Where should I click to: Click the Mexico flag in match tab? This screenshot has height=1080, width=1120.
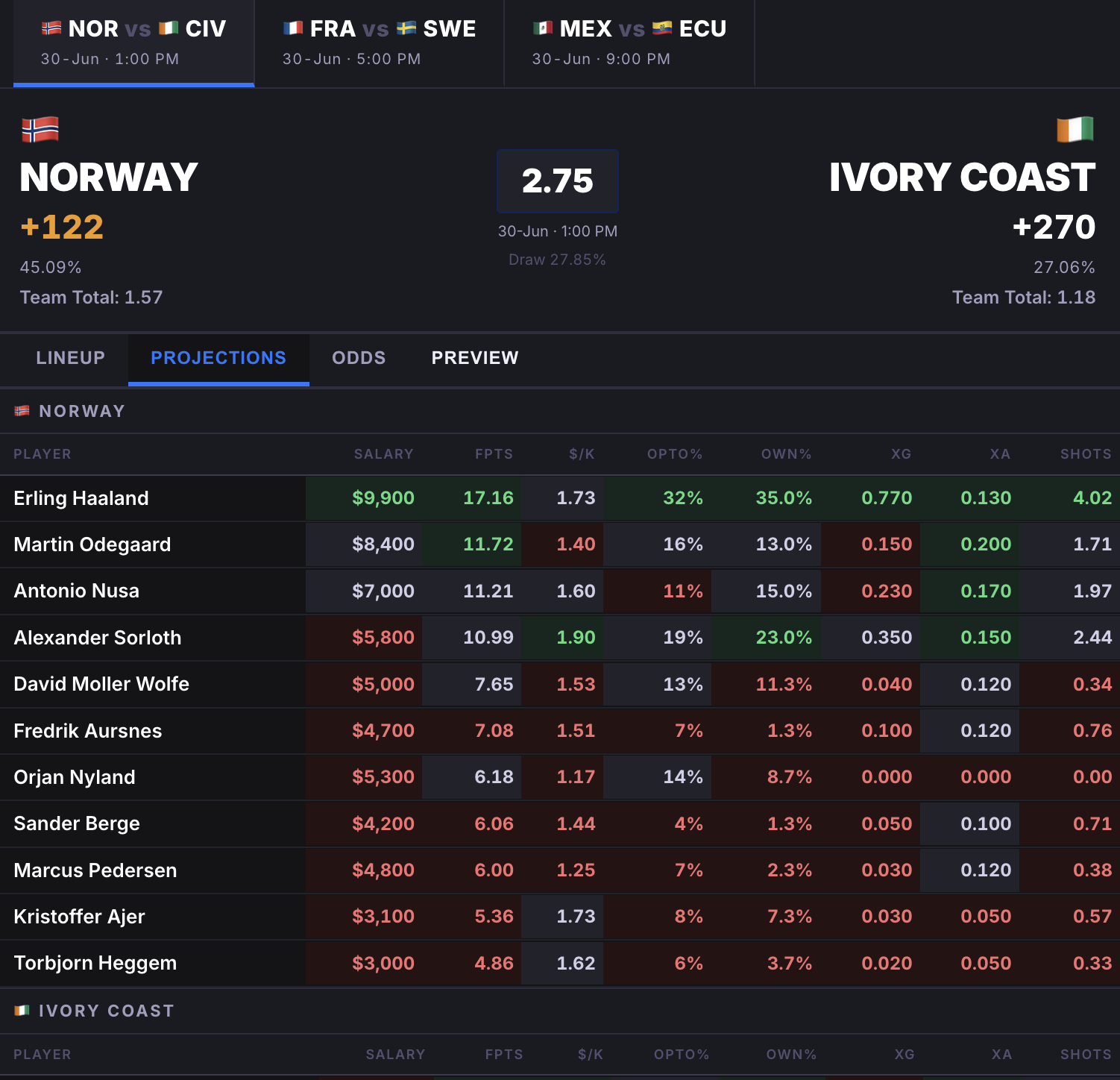point(543,28)
